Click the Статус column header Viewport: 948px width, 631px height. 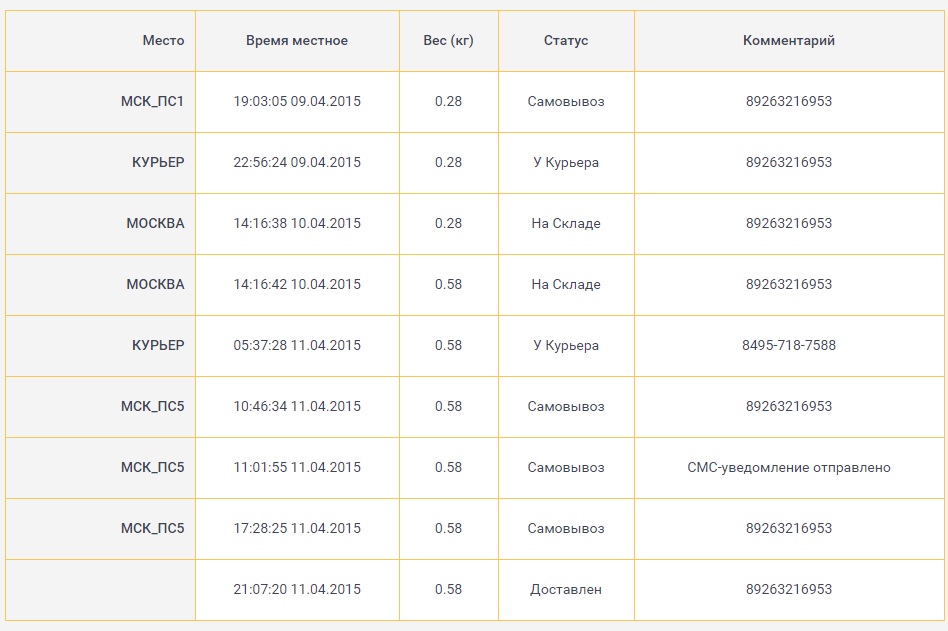click(x=566, y=41)
